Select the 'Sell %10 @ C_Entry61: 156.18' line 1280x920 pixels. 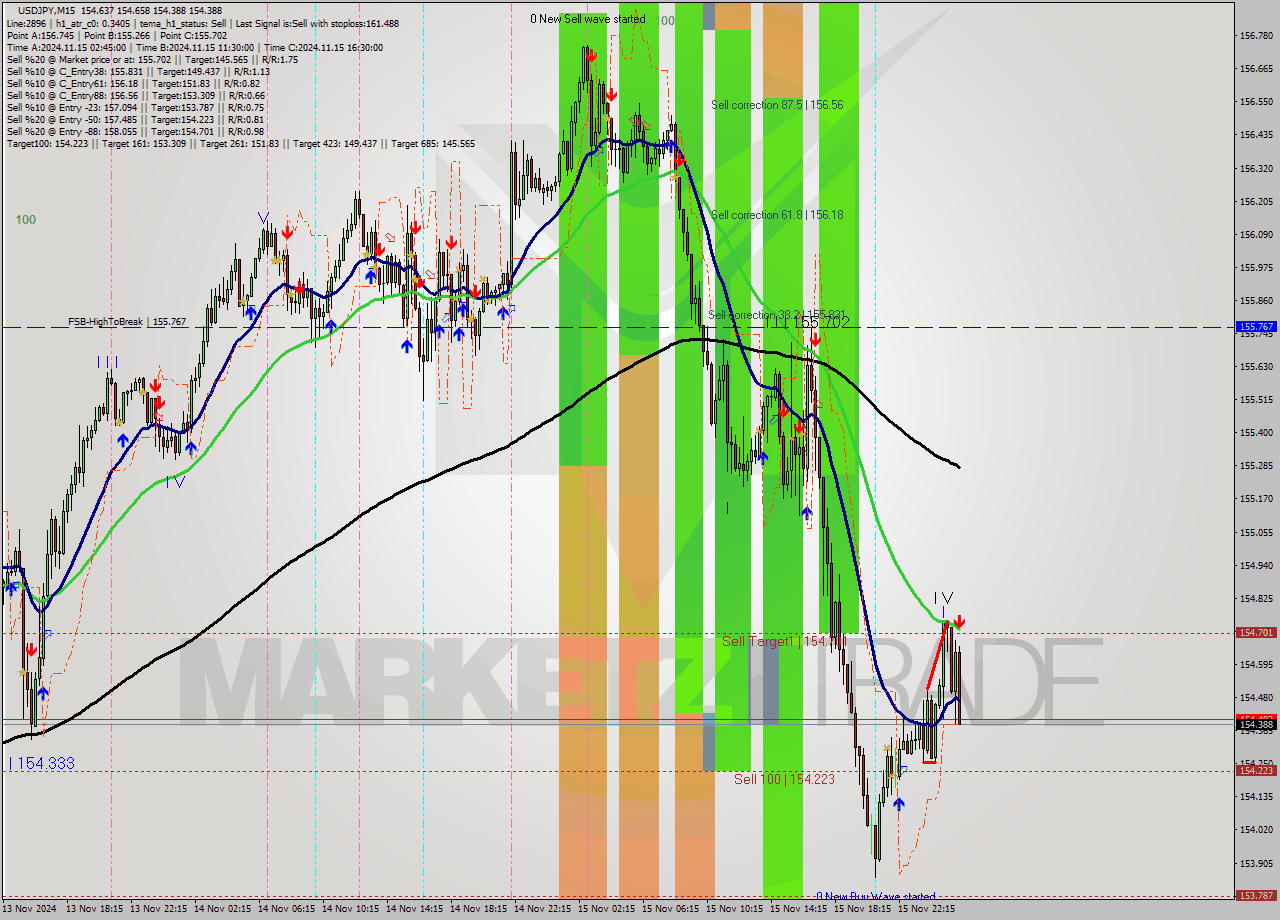[x=133, y=83]
